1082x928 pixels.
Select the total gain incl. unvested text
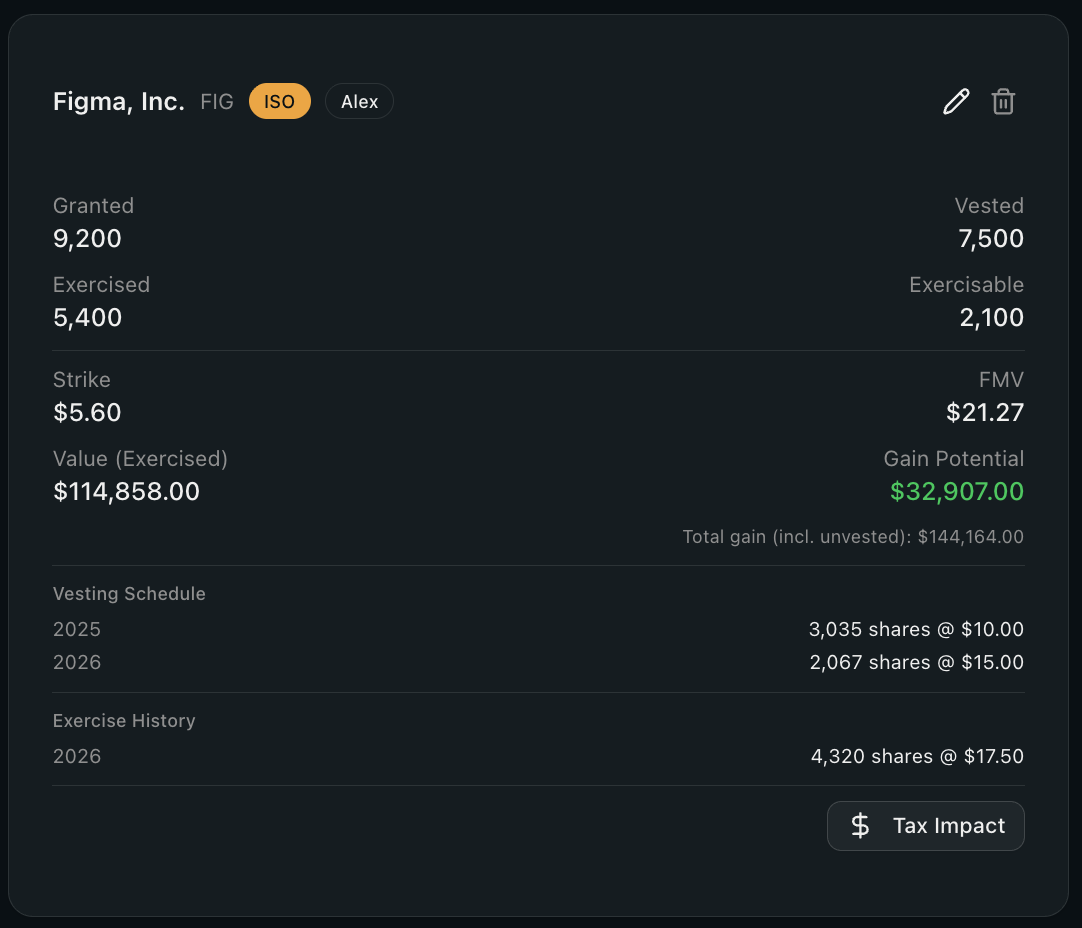[x=853, y=537]
